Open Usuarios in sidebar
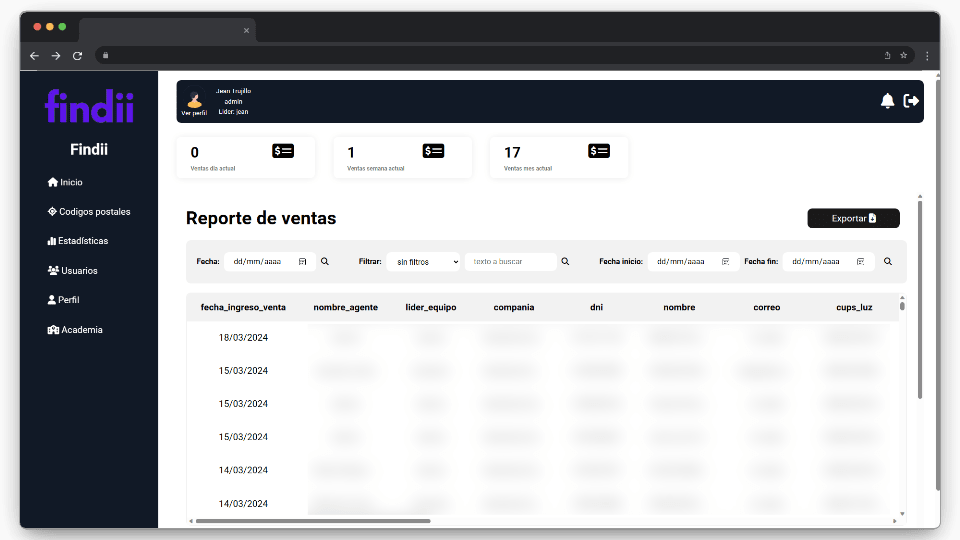 coord(72,270)
